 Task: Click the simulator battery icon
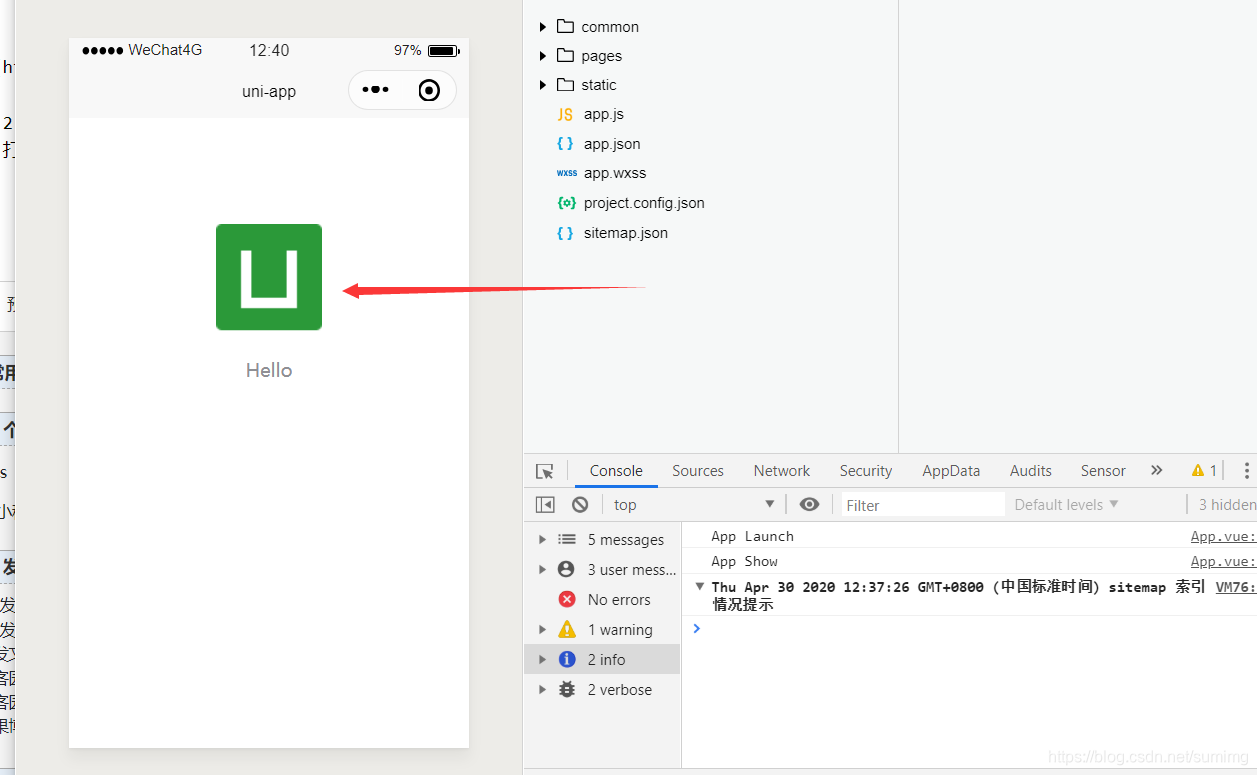[443, 51]
